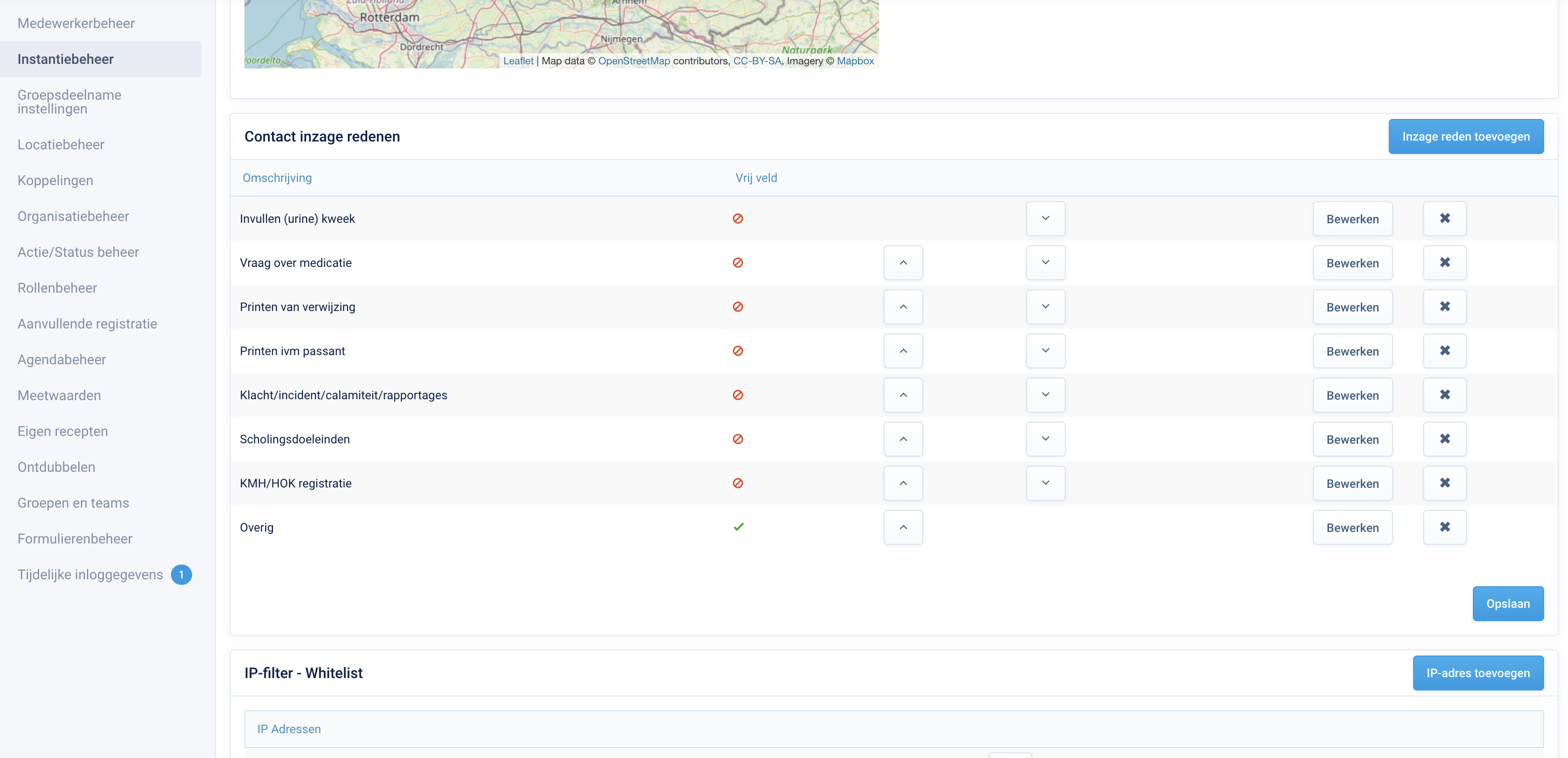Open Locatiebeheer in the sidebar
This screenshot has width=1568, height=758.
coord(61,145)
